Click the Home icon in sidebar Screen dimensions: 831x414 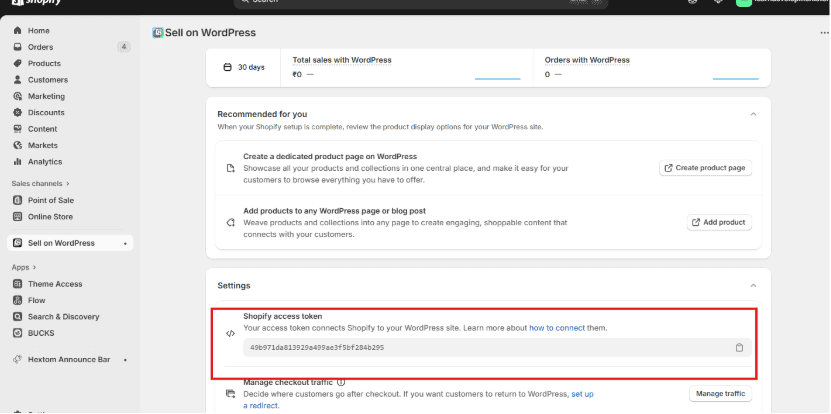(x=17, y=31)
